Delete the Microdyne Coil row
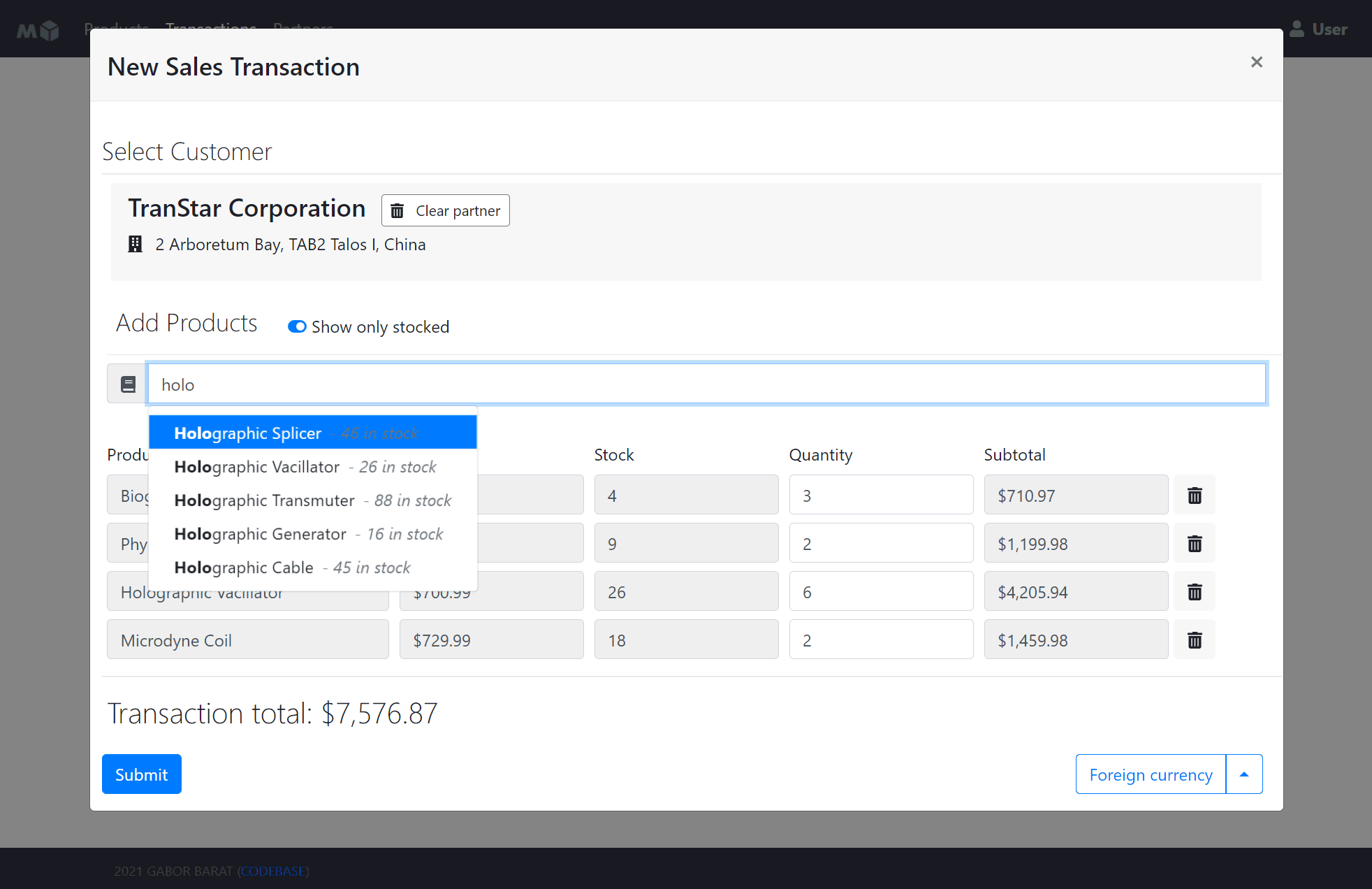1372x889 pixels. click(1195, 640)
